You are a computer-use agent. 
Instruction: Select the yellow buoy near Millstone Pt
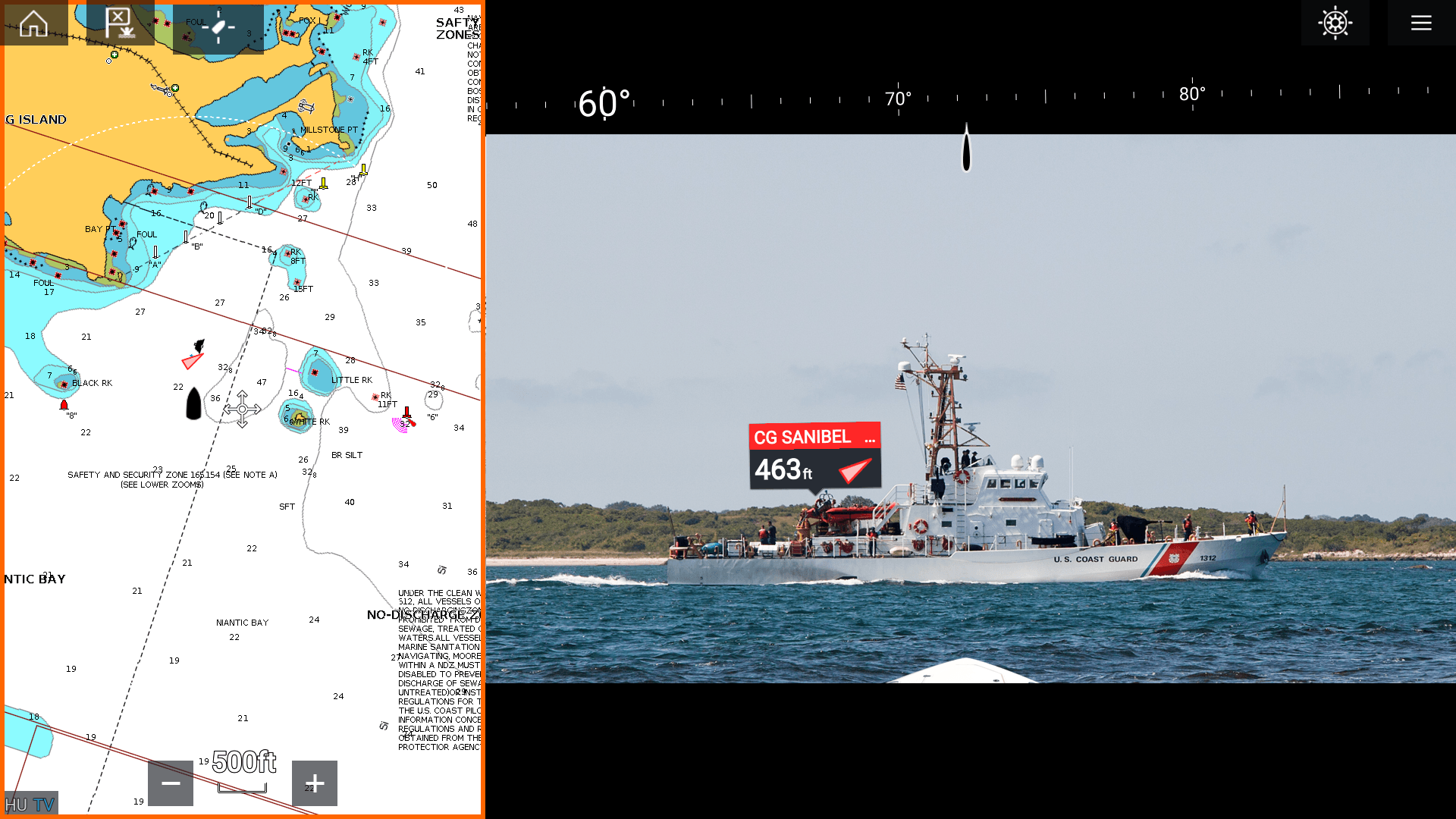pos(363,170)
